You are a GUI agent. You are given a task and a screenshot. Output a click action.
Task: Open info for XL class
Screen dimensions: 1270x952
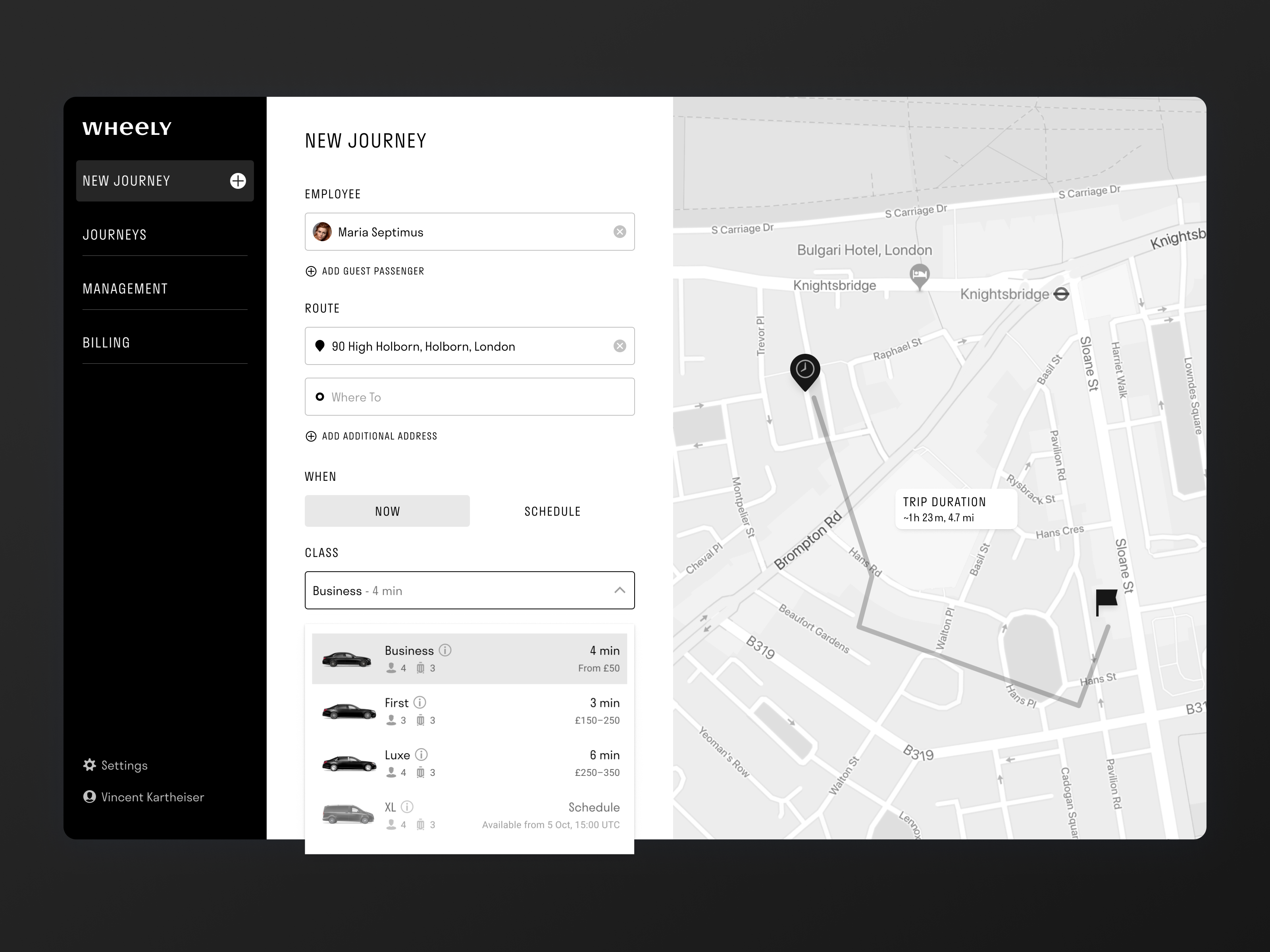coord(407,807)
